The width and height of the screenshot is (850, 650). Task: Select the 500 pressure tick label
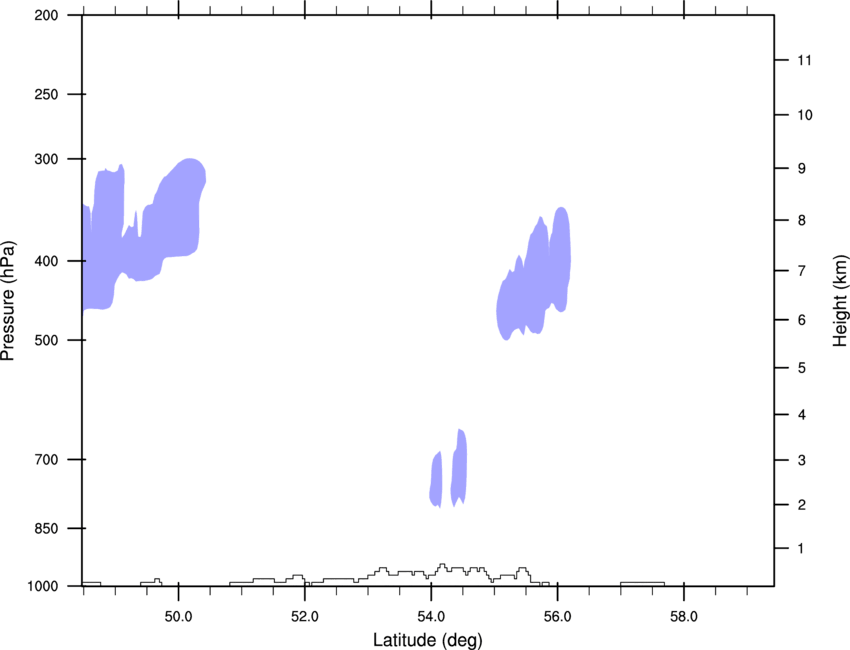pos(47,341)
